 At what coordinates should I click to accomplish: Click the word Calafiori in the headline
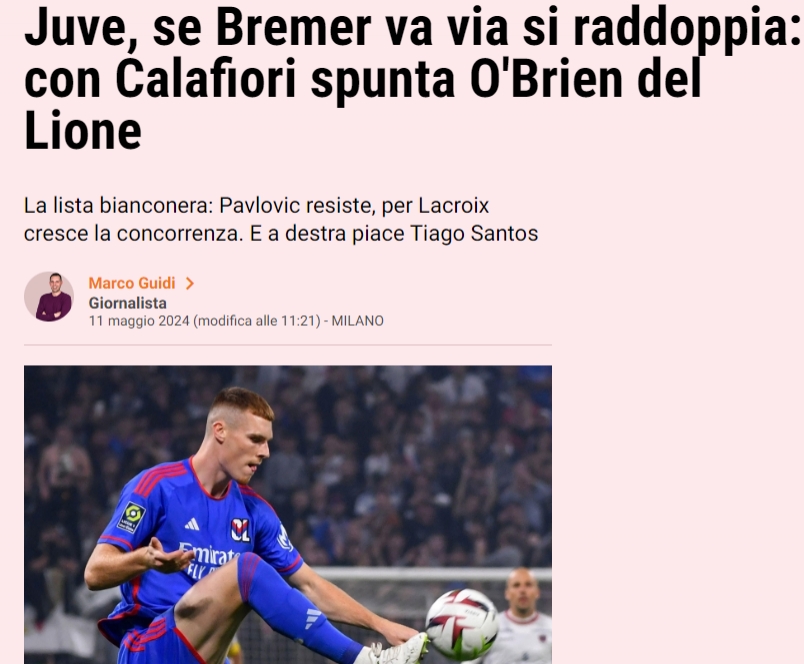[206, 79]
